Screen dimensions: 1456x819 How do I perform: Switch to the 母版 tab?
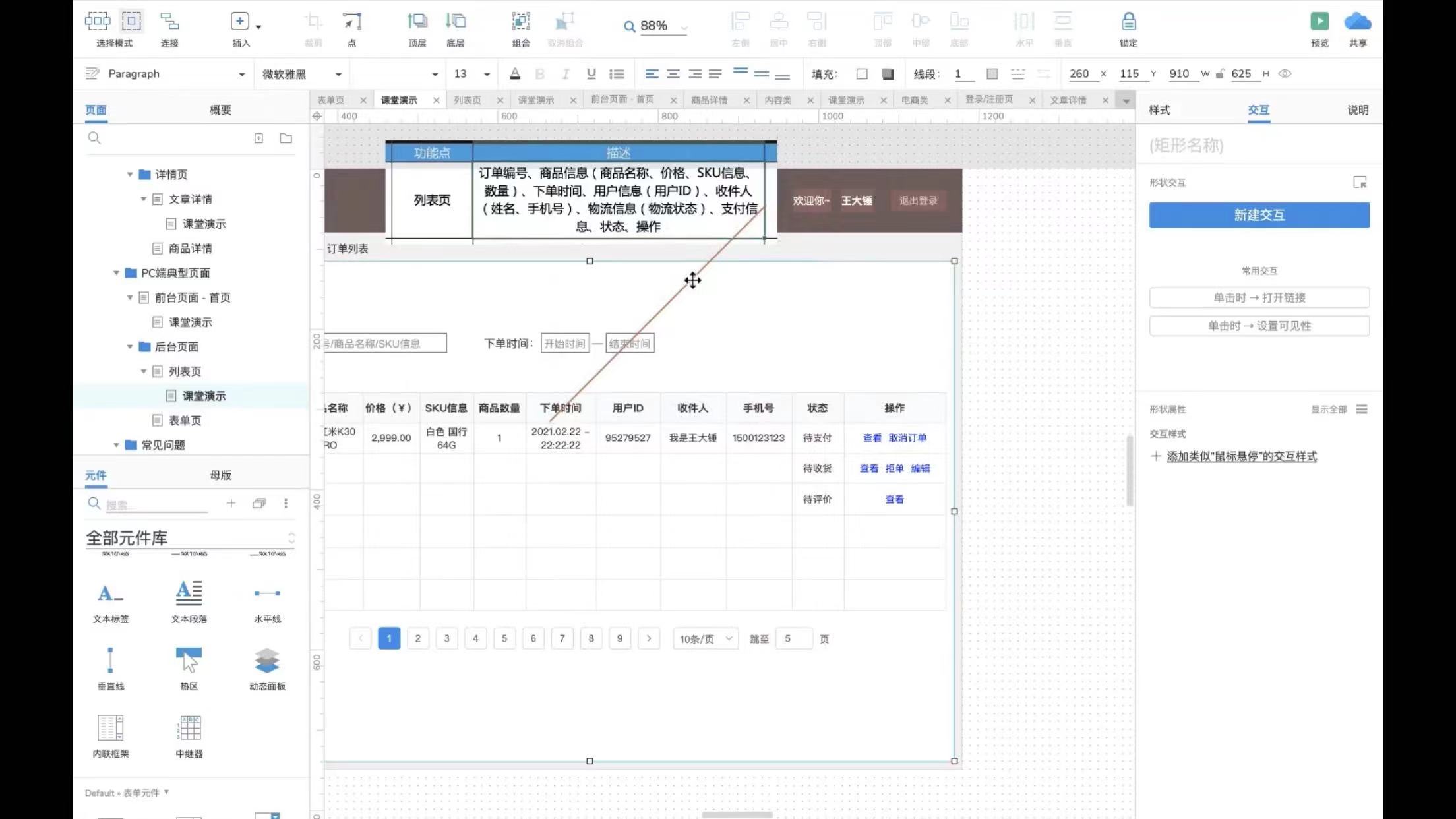coord(220,475)
